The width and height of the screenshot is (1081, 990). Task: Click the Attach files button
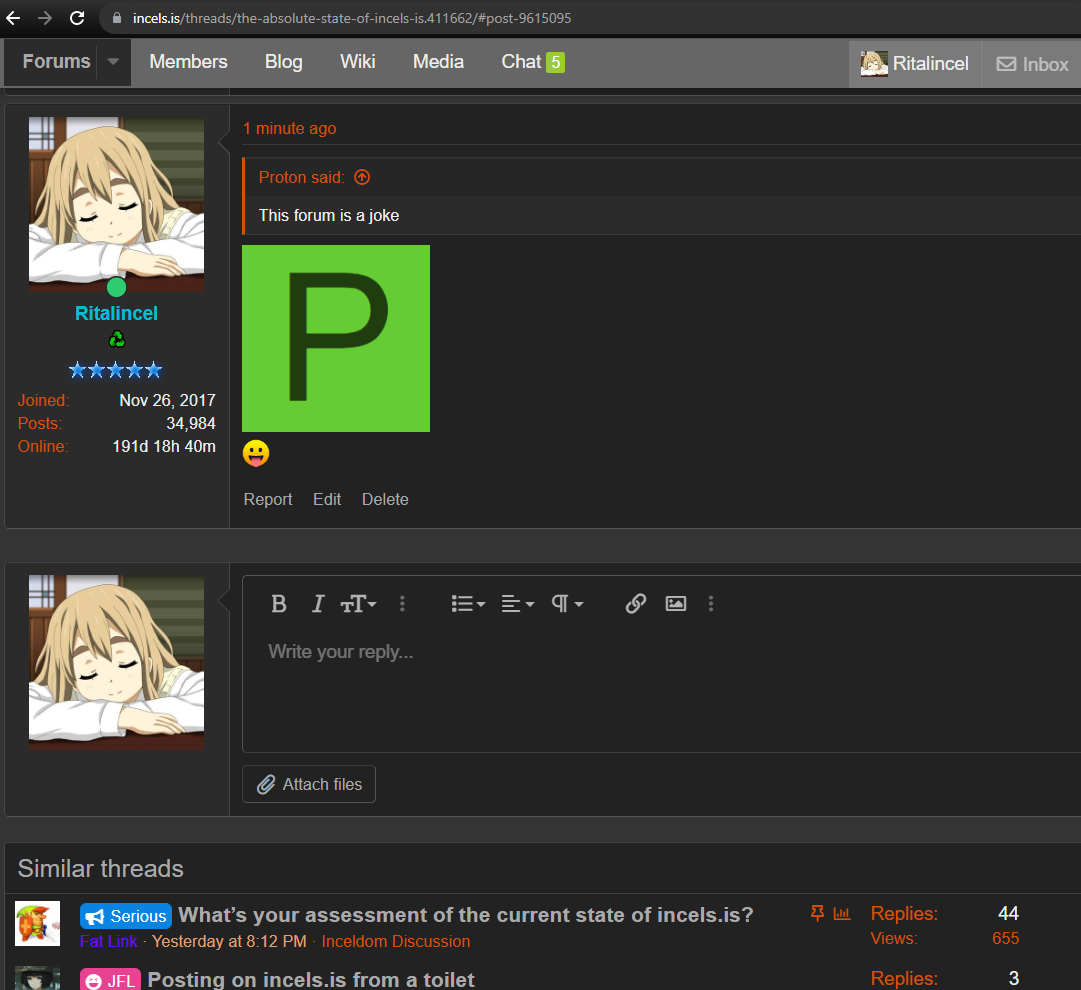tap(309, 784)
